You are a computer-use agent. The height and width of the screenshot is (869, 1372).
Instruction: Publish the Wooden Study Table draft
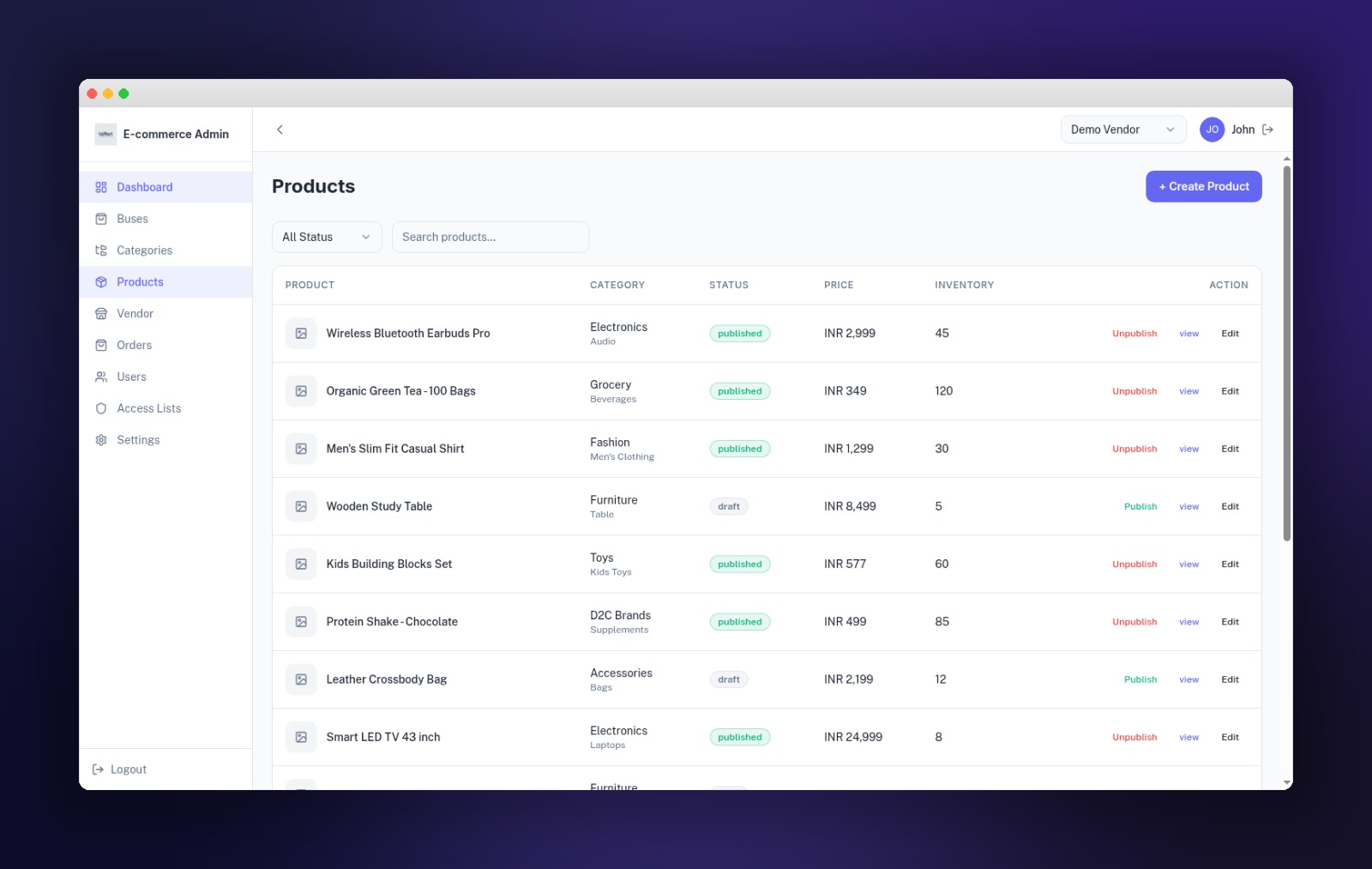point(1140,506)
